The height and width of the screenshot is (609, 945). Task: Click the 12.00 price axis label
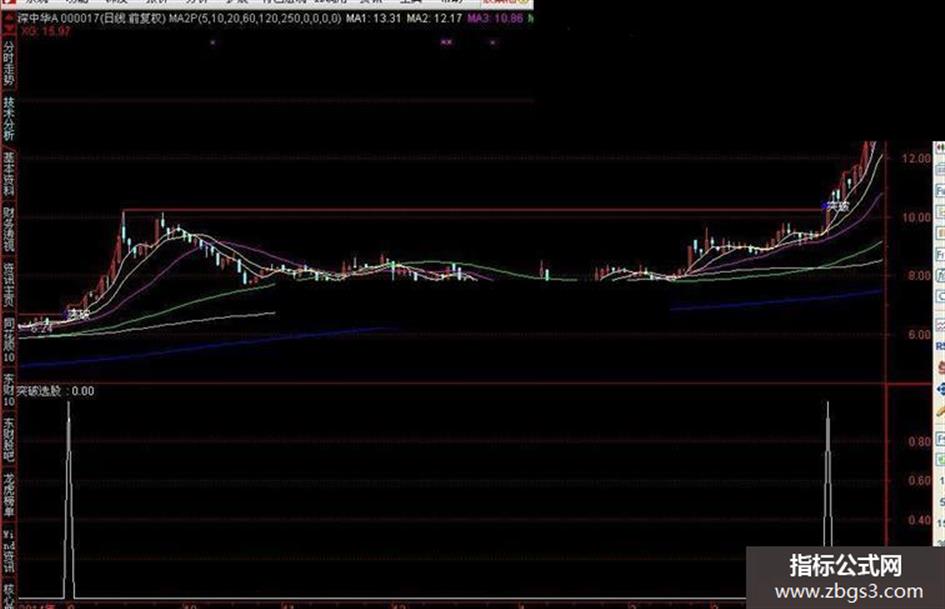pos(916,159)
